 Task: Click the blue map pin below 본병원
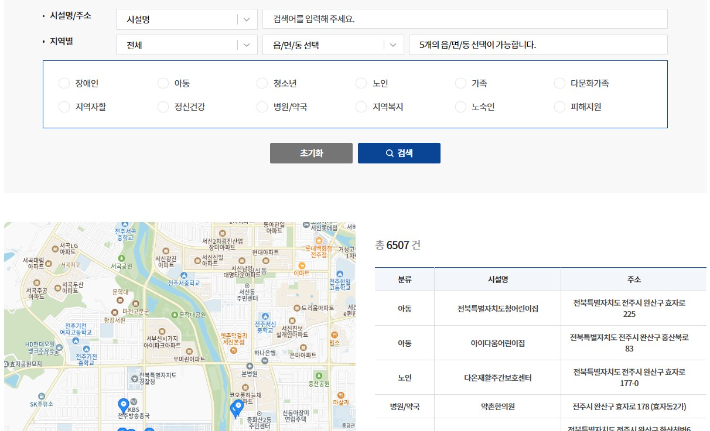[236, 408]
